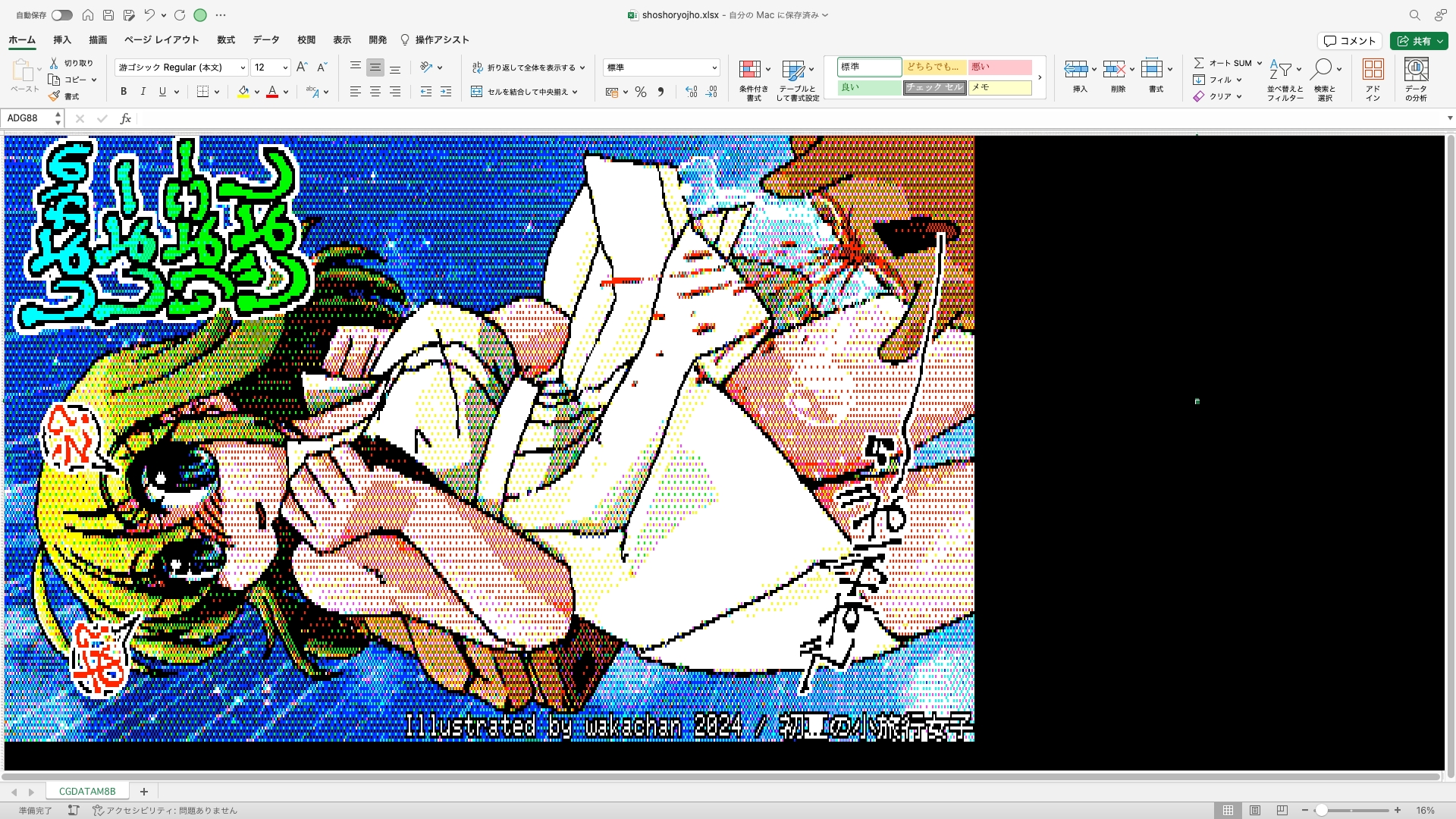Open the 挿入 ribbon tab
Screen dimensions: 1456x819
click(62, 39)
